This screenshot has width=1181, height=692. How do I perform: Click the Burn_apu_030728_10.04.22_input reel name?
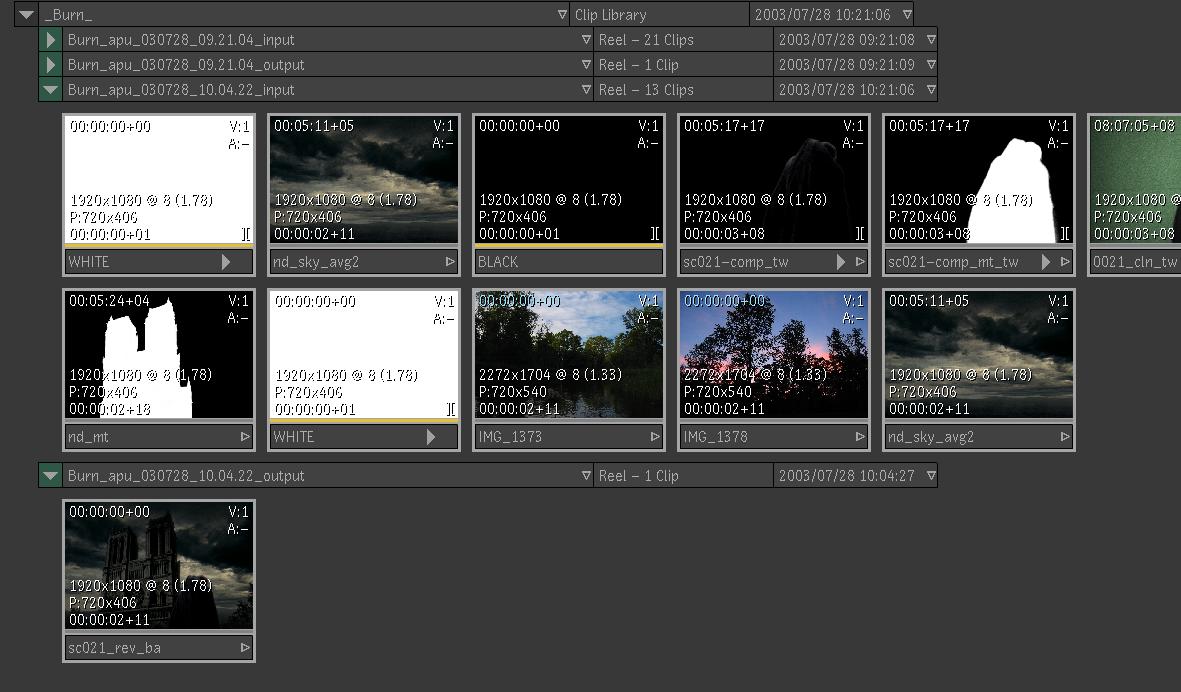click(181, 90)
